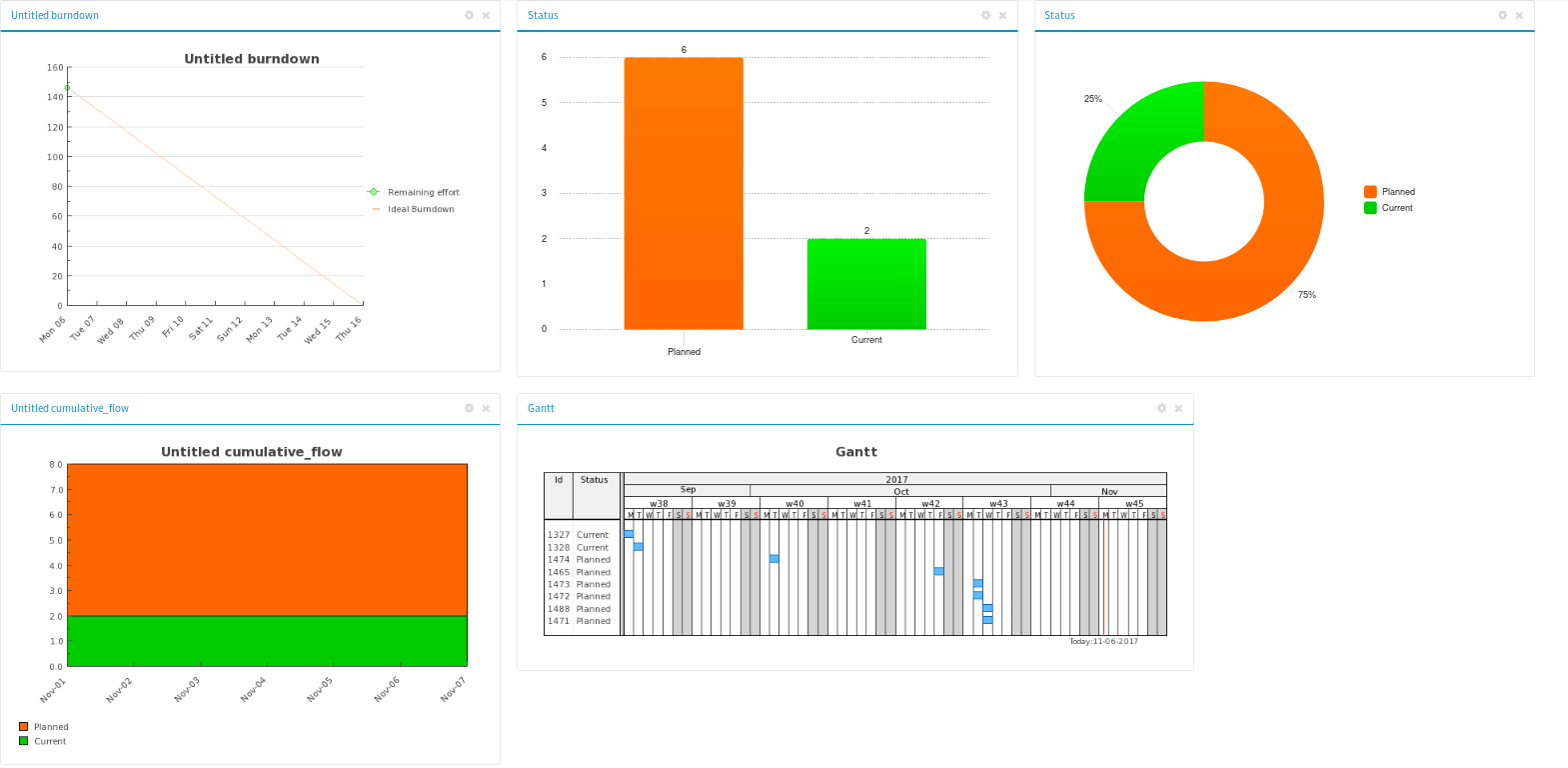
Task: Click the orange Planned swatch in donut legend
Action: (x=1370, y=192)
